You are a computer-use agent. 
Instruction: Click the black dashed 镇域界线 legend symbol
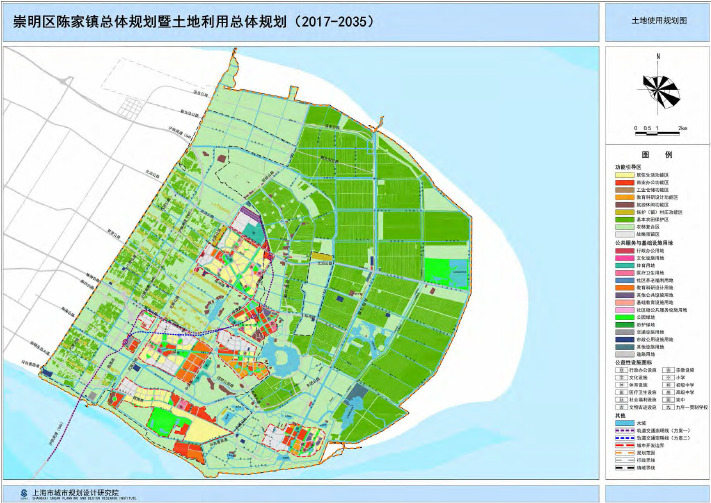click(625, 468)
